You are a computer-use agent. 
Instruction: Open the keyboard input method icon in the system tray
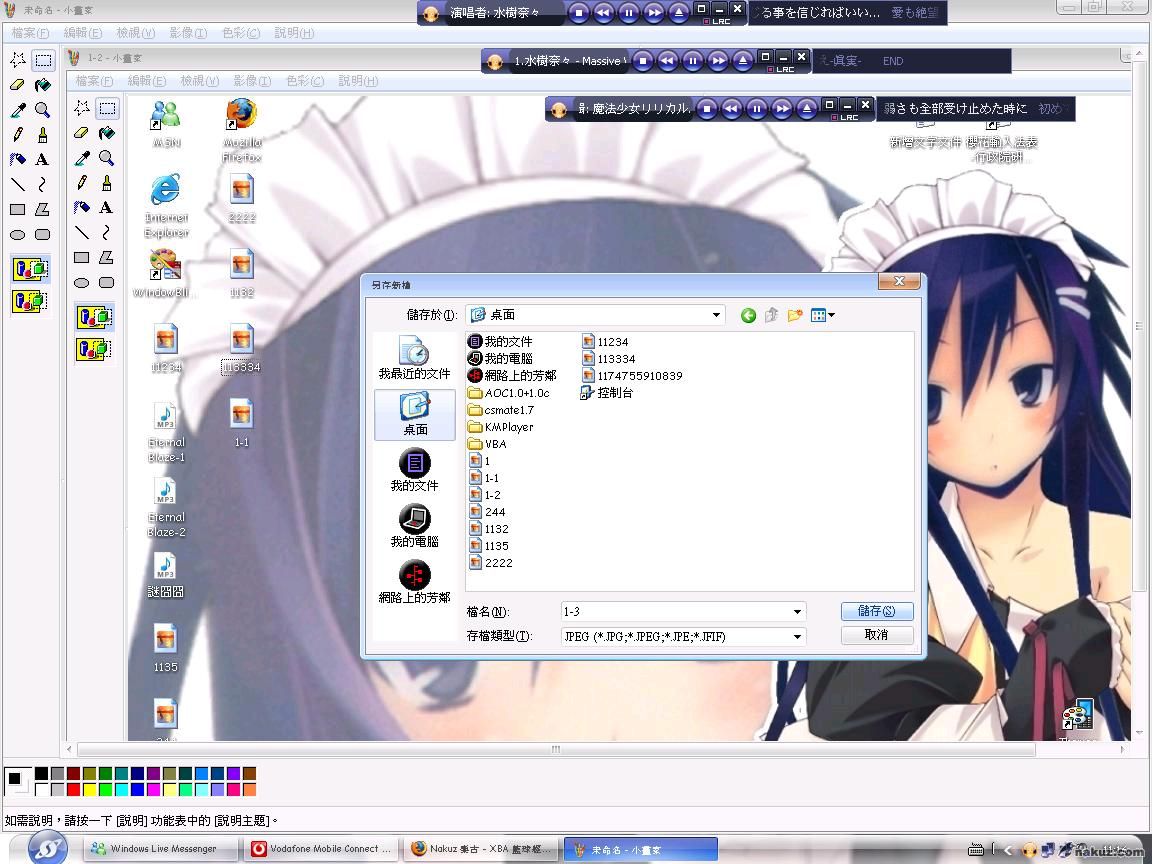pos(976,850)
